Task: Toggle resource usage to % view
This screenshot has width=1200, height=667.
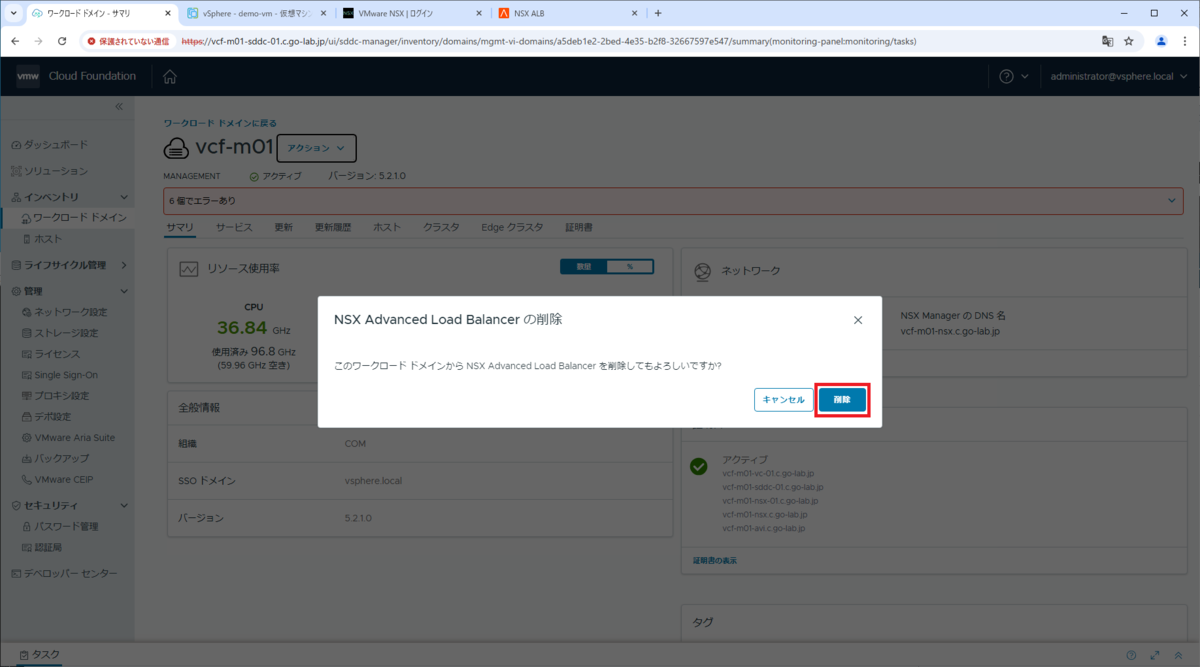Action: pyautogui.click(x=630, y=267)
